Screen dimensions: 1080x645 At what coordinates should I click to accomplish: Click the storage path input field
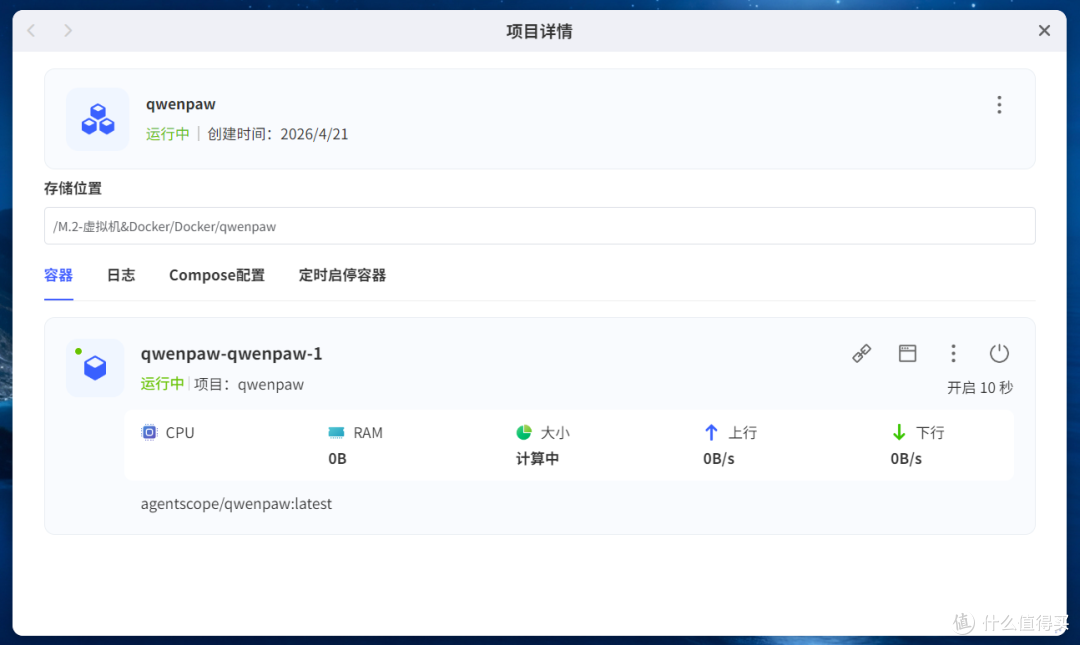539,226
